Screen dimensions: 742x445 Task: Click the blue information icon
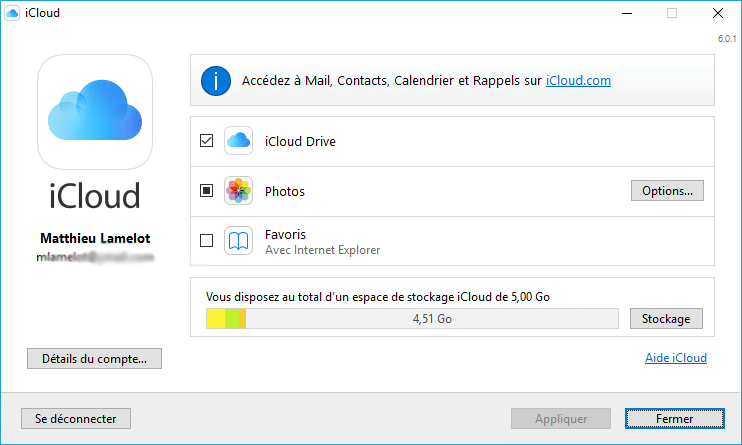[x=216, y=81]
